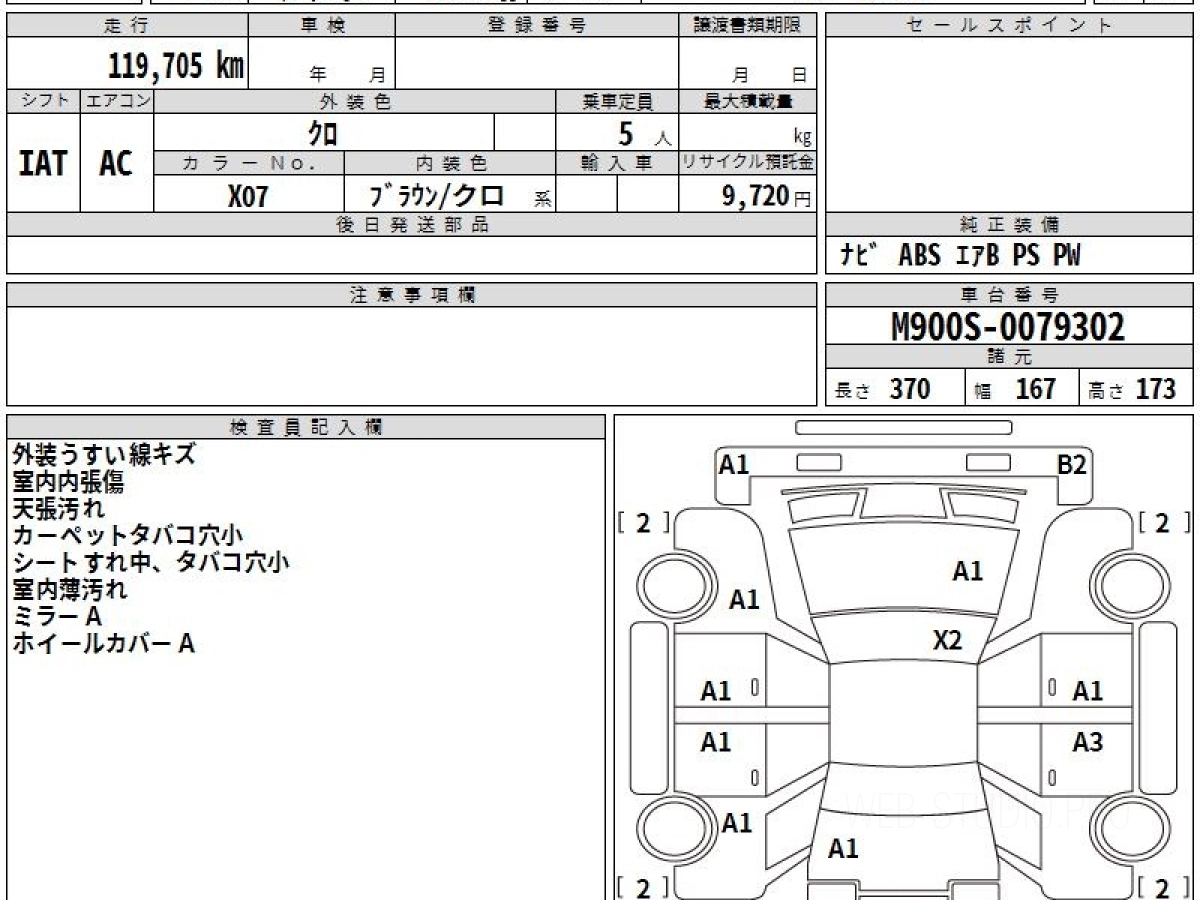
Task: Click the empty セールスポイント field
Action: pos(1009,125)
